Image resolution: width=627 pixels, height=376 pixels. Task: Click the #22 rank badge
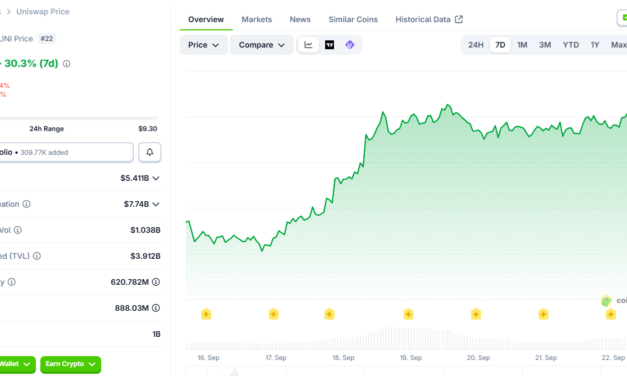click(x=47, y=39)
